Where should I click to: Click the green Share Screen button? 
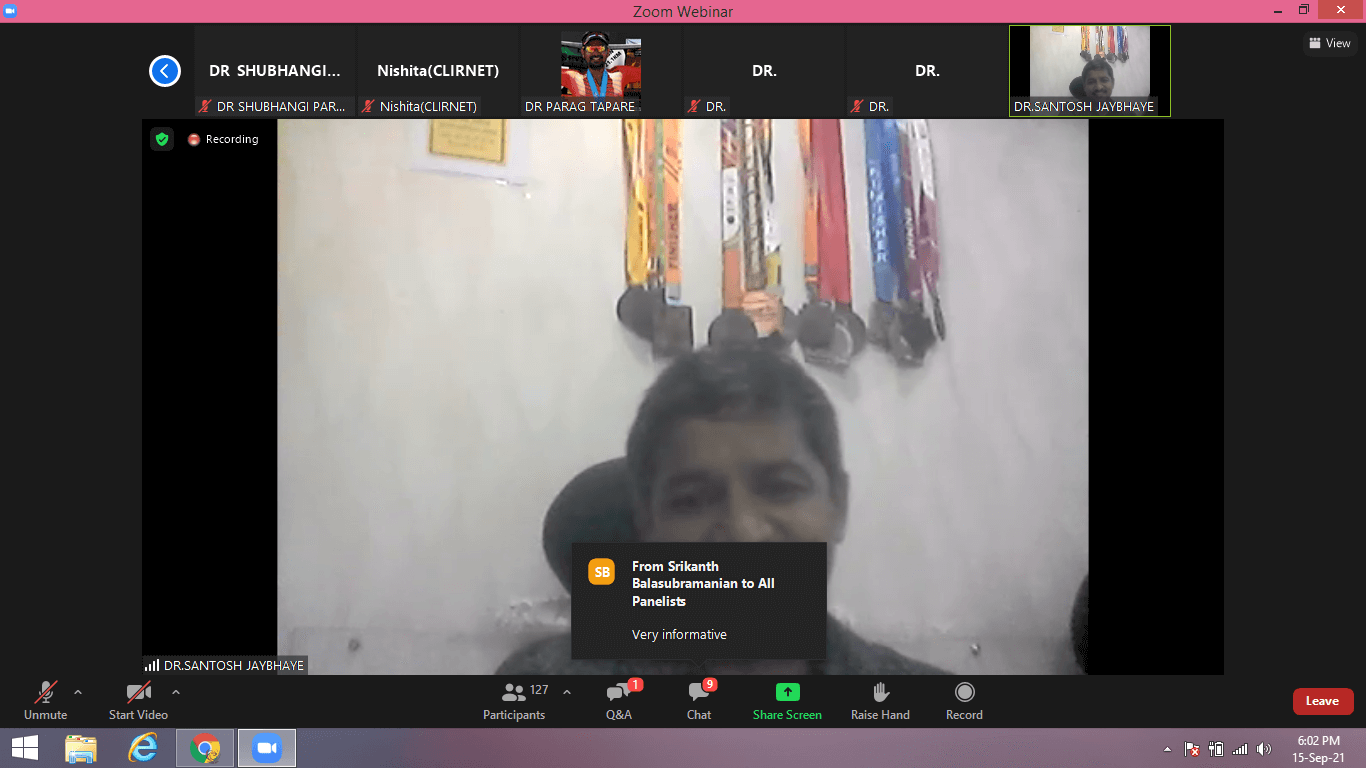(787, 700)
